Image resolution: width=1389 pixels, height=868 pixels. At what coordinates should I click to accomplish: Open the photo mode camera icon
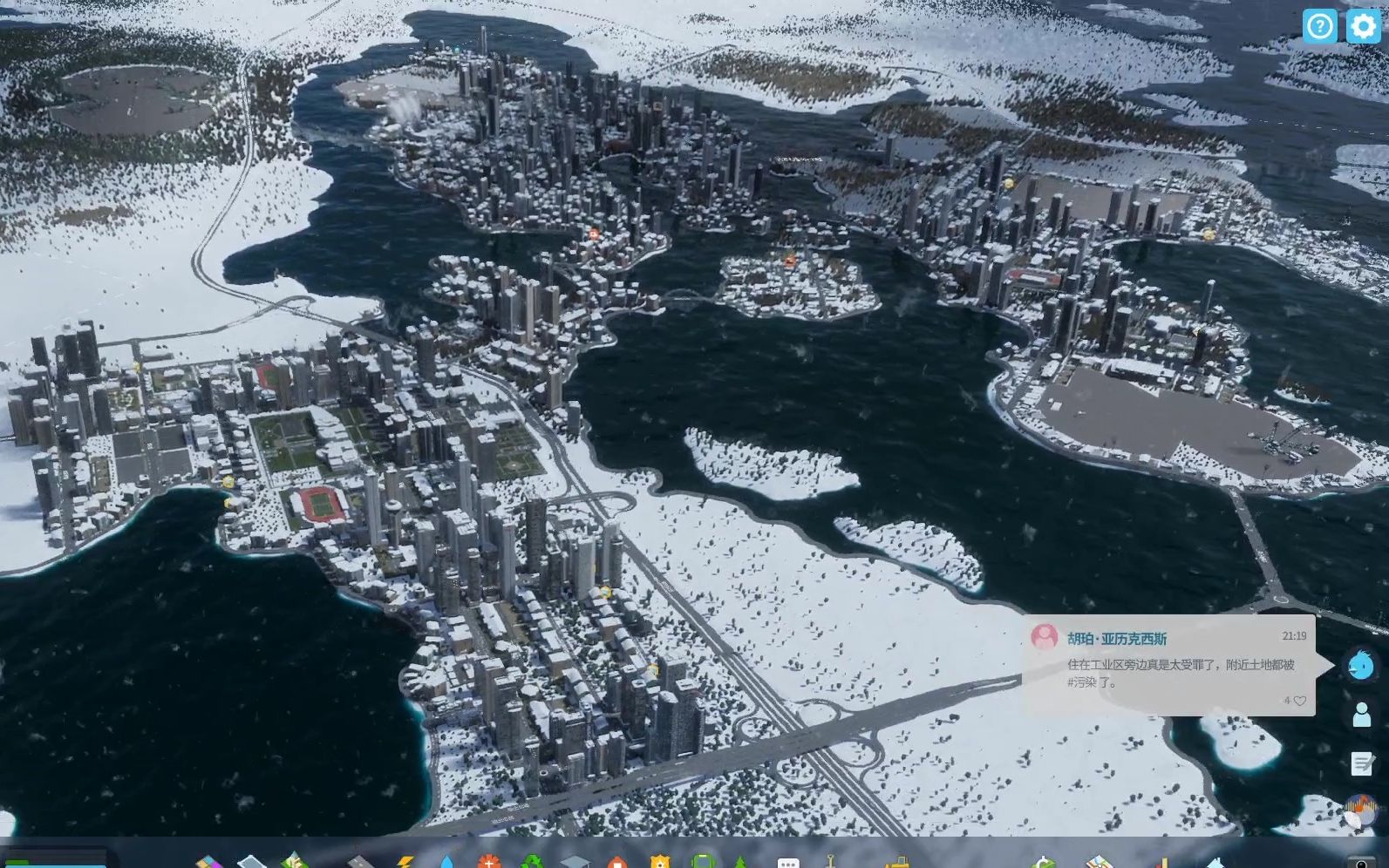(x=1361, y=863)
